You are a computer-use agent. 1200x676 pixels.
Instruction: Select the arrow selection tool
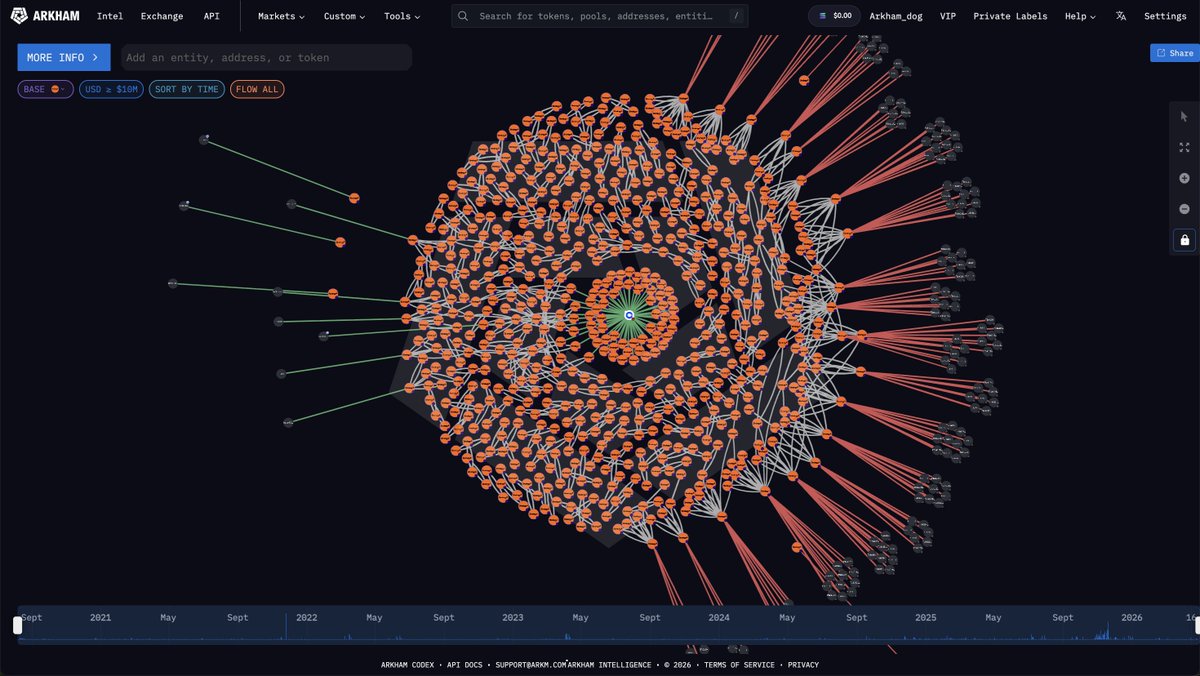[1184, 116]
